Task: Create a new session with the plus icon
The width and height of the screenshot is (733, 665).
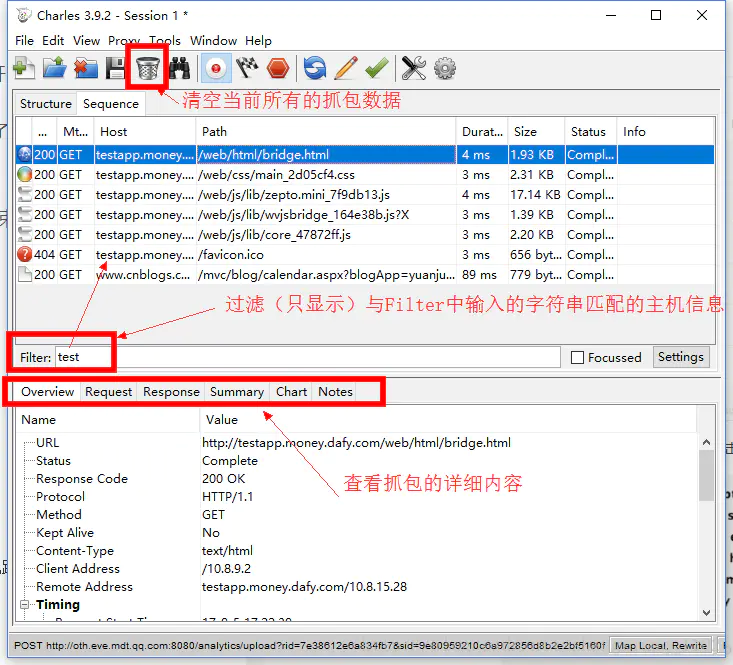Action: (24, 68)
